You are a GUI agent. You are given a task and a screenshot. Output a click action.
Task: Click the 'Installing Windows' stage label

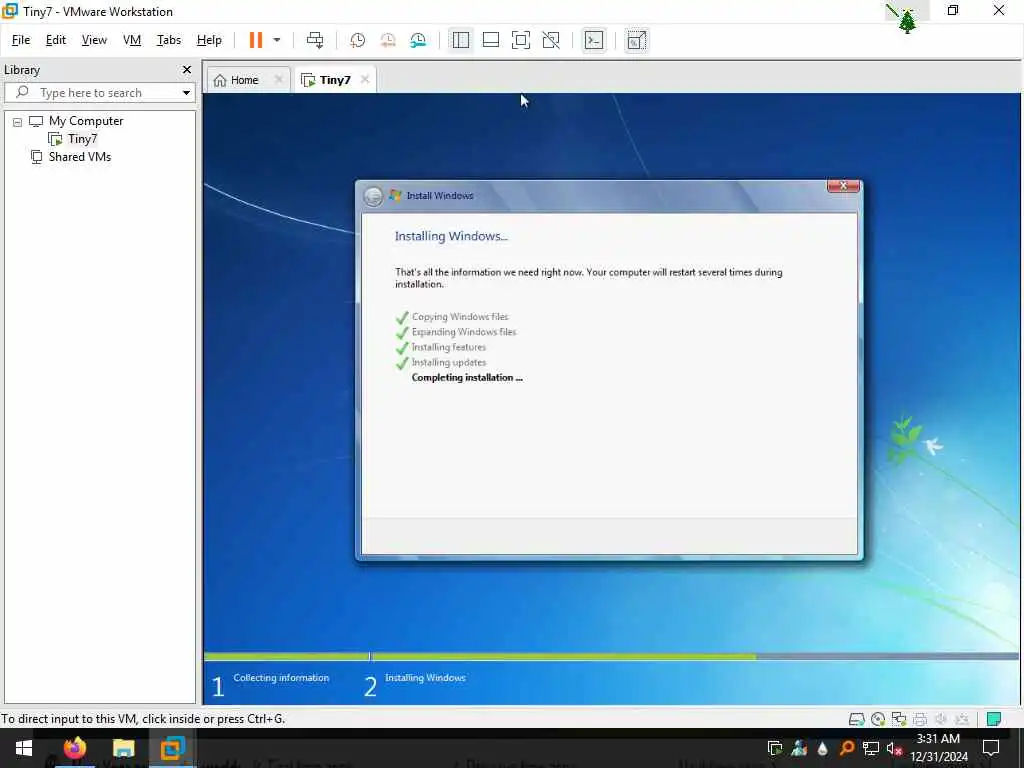(x=425, y=678)
